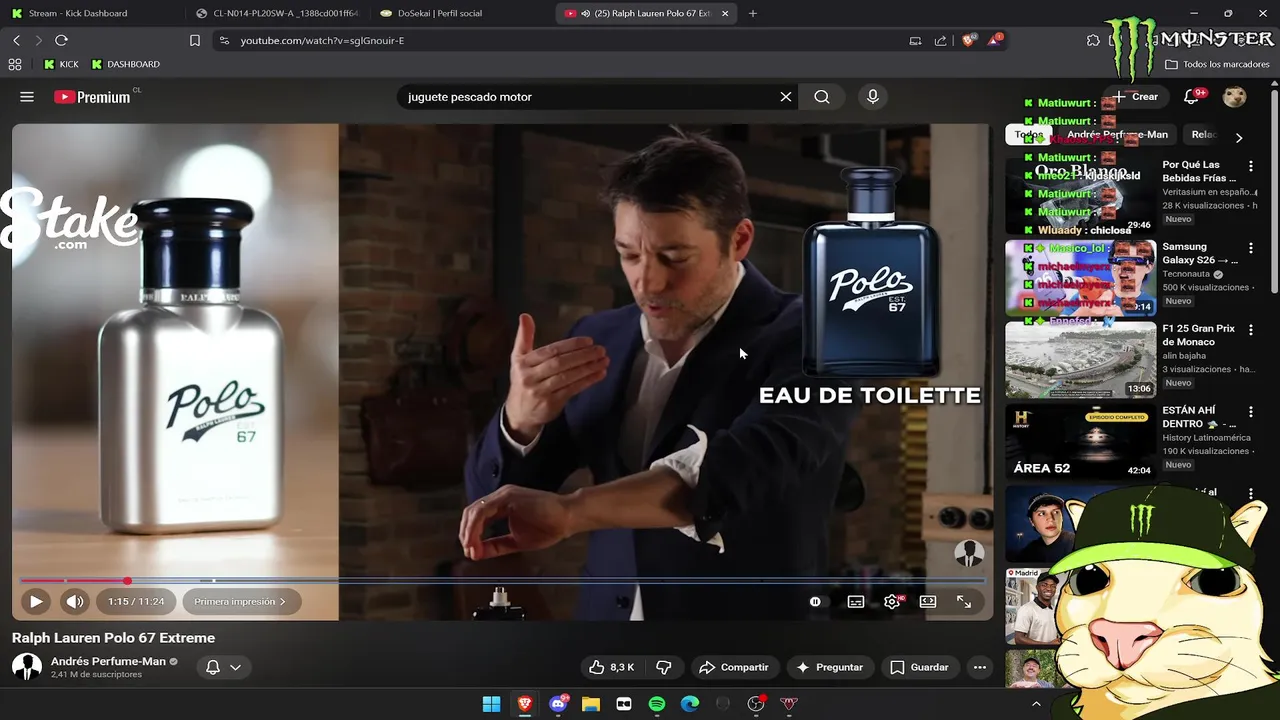Image resolution: width=1280 pixels, height=720 pixels.
Task: Go back in the browser
Action: point(17,40)
